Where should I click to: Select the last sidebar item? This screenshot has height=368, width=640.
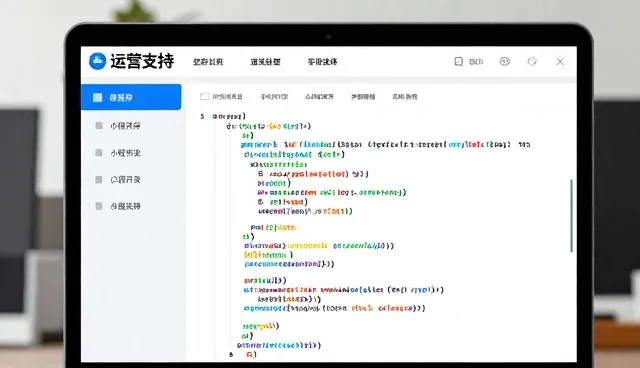pos(131,206)
